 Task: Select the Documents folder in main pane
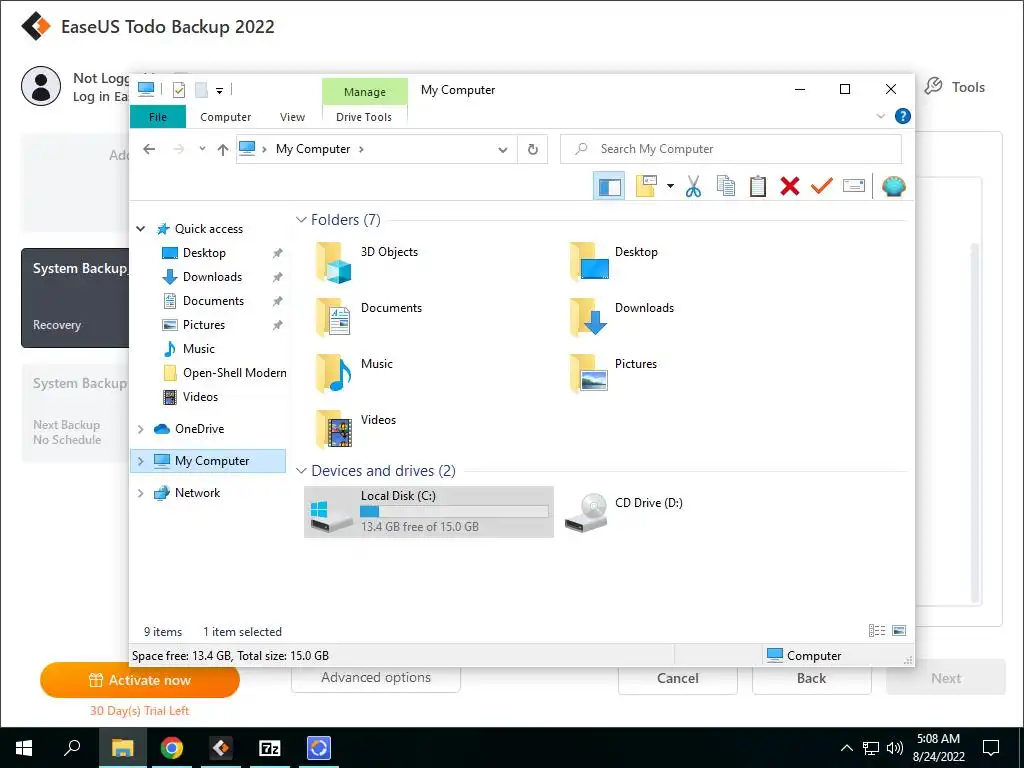pos(369,317)
